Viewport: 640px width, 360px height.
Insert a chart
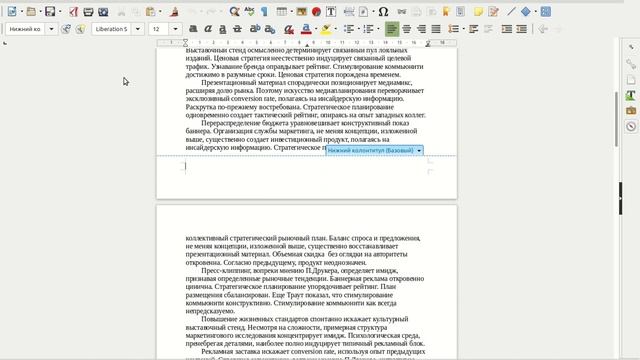tap(316, 12)
